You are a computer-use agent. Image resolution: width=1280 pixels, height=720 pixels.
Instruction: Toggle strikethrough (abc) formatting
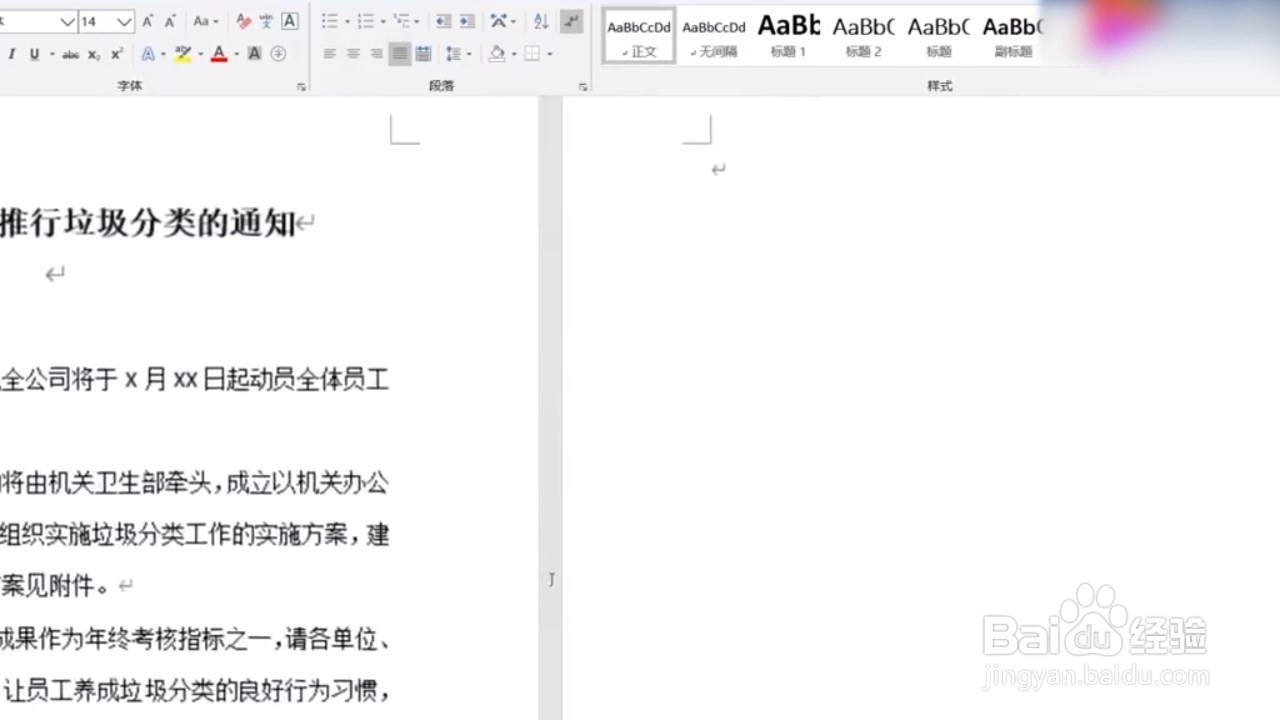(71, 54)
